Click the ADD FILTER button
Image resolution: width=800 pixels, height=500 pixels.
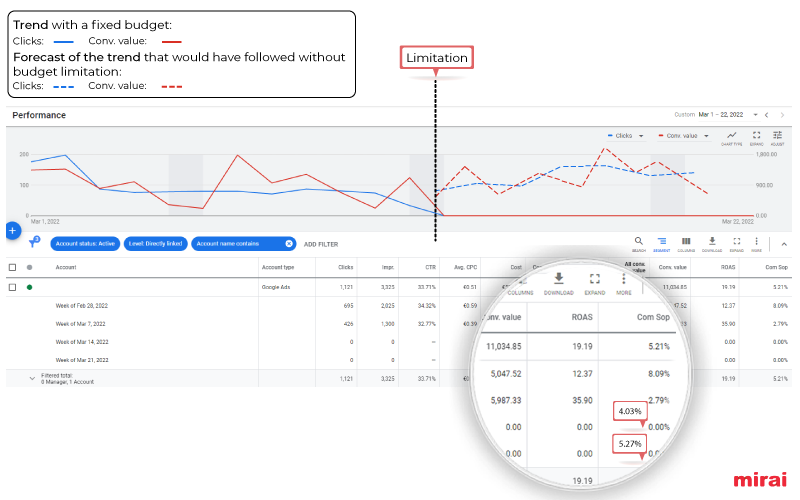pyautogui.click(x=321, y=244)
